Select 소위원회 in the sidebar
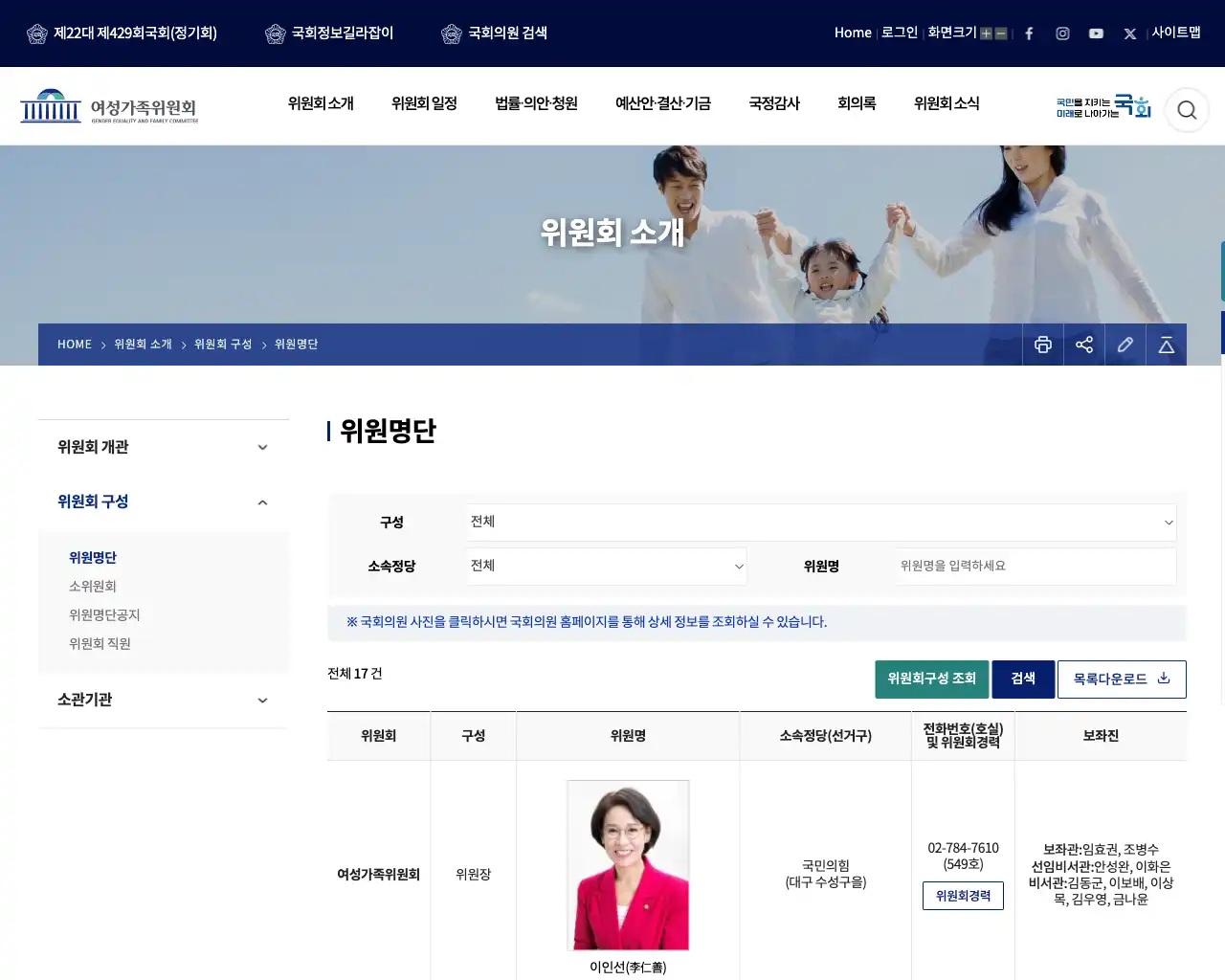The width and height of the screenshot is (1225, 980). pyautogui.click(x=93, y=587)
